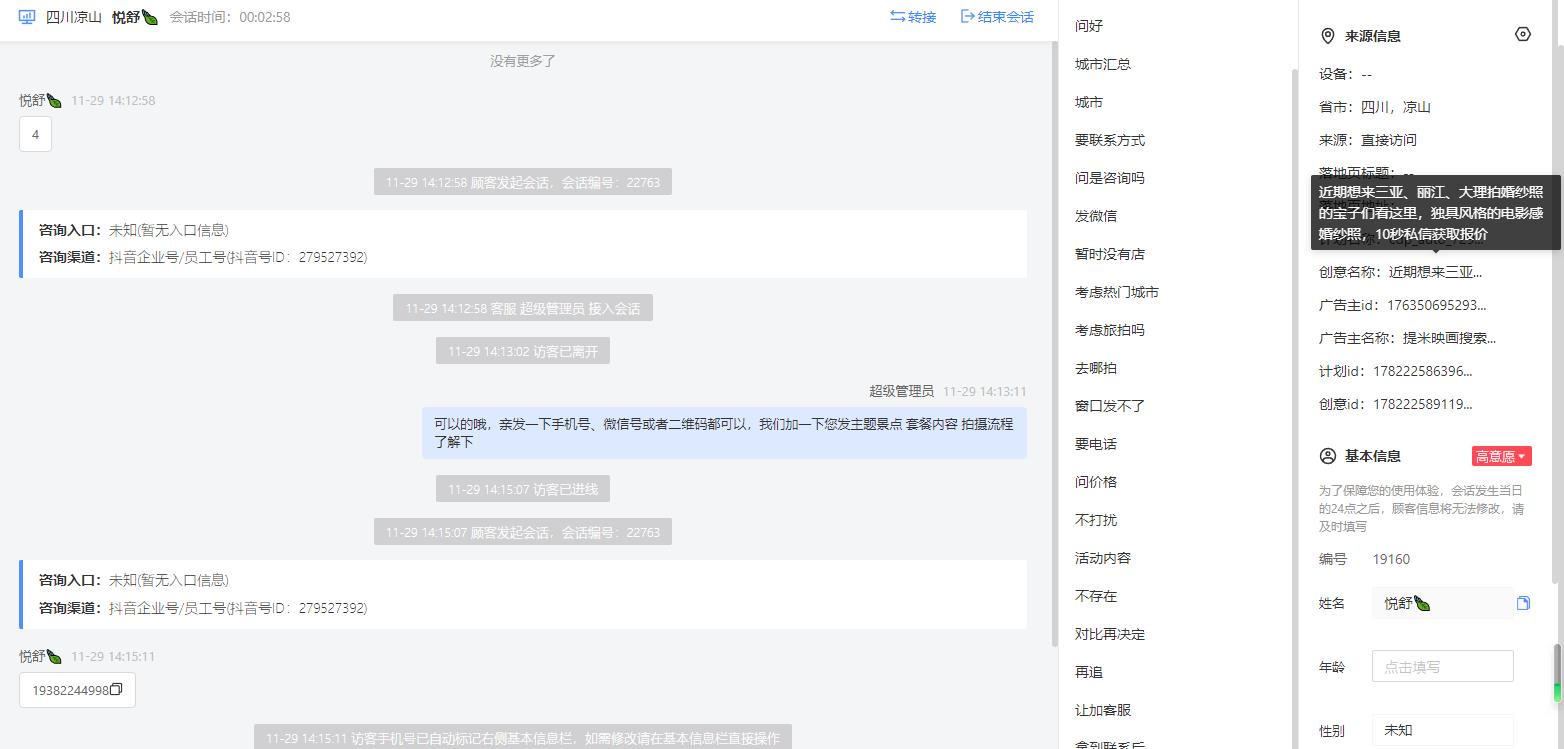
Task: Choose the 对比再决定 quick reply
Action: coord(1110,634)
